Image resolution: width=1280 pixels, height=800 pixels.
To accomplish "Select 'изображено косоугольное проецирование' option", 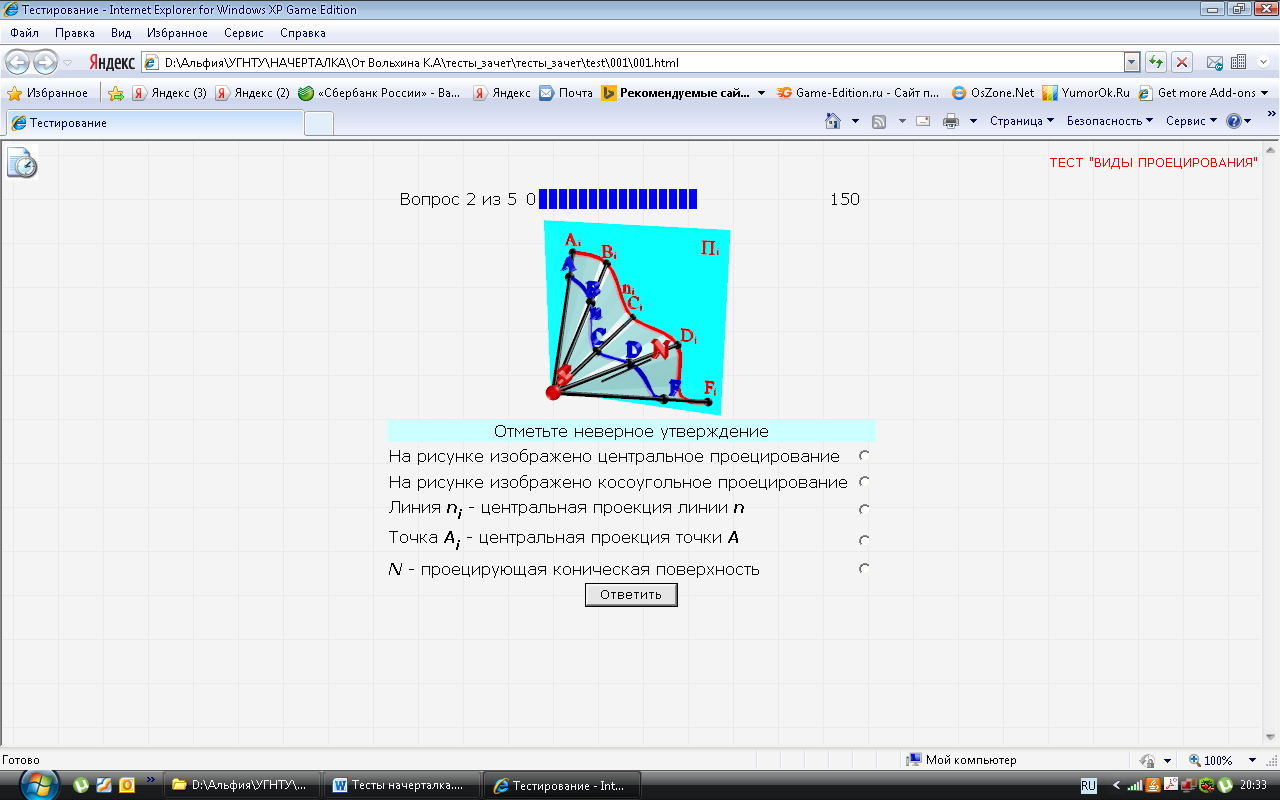I will click(864, 482).
